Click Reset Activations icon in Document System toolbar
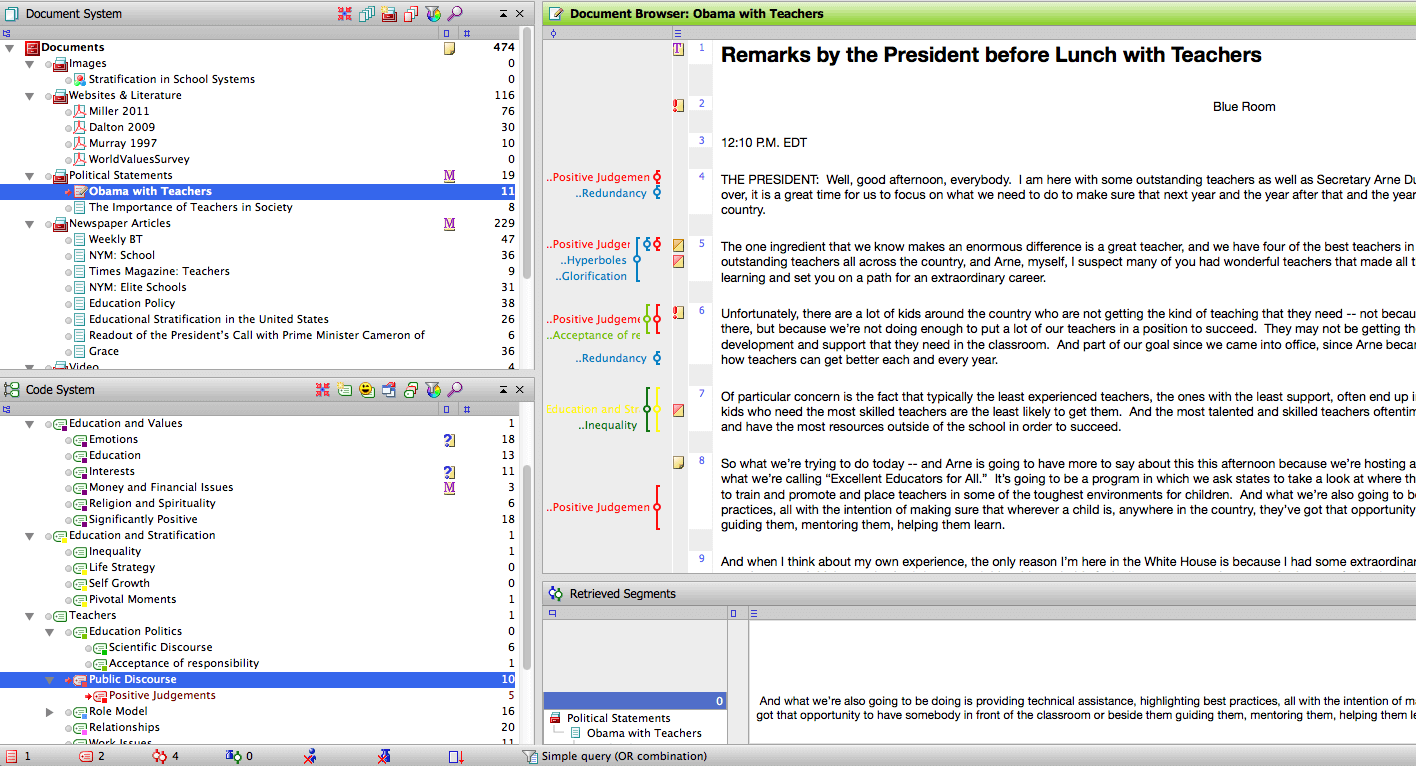 click(345, 14)
